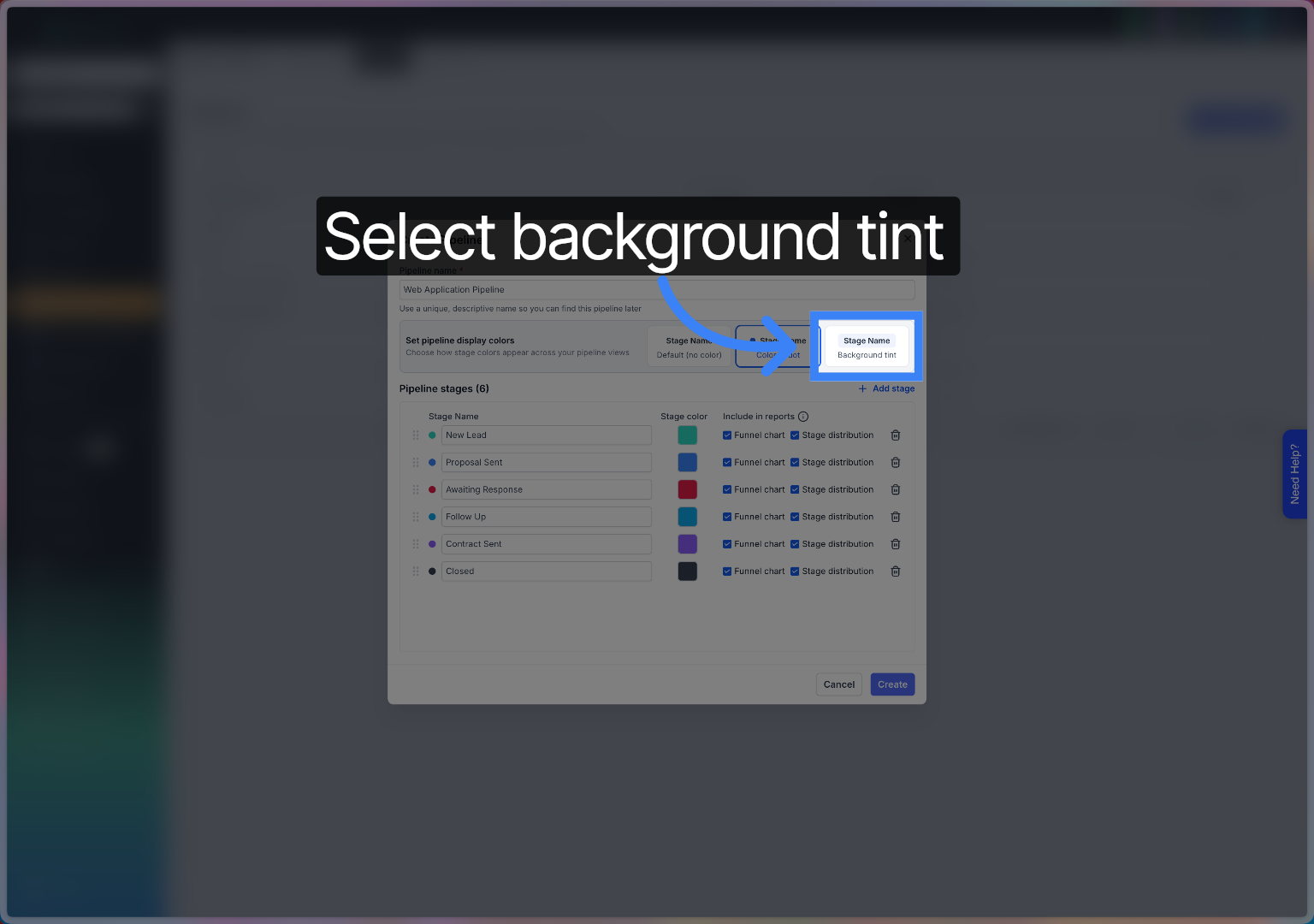Open the Include in reports info icon
The width and height of the screenshot is (1314, 924).
pyautogui.click(x=803, y=417)
